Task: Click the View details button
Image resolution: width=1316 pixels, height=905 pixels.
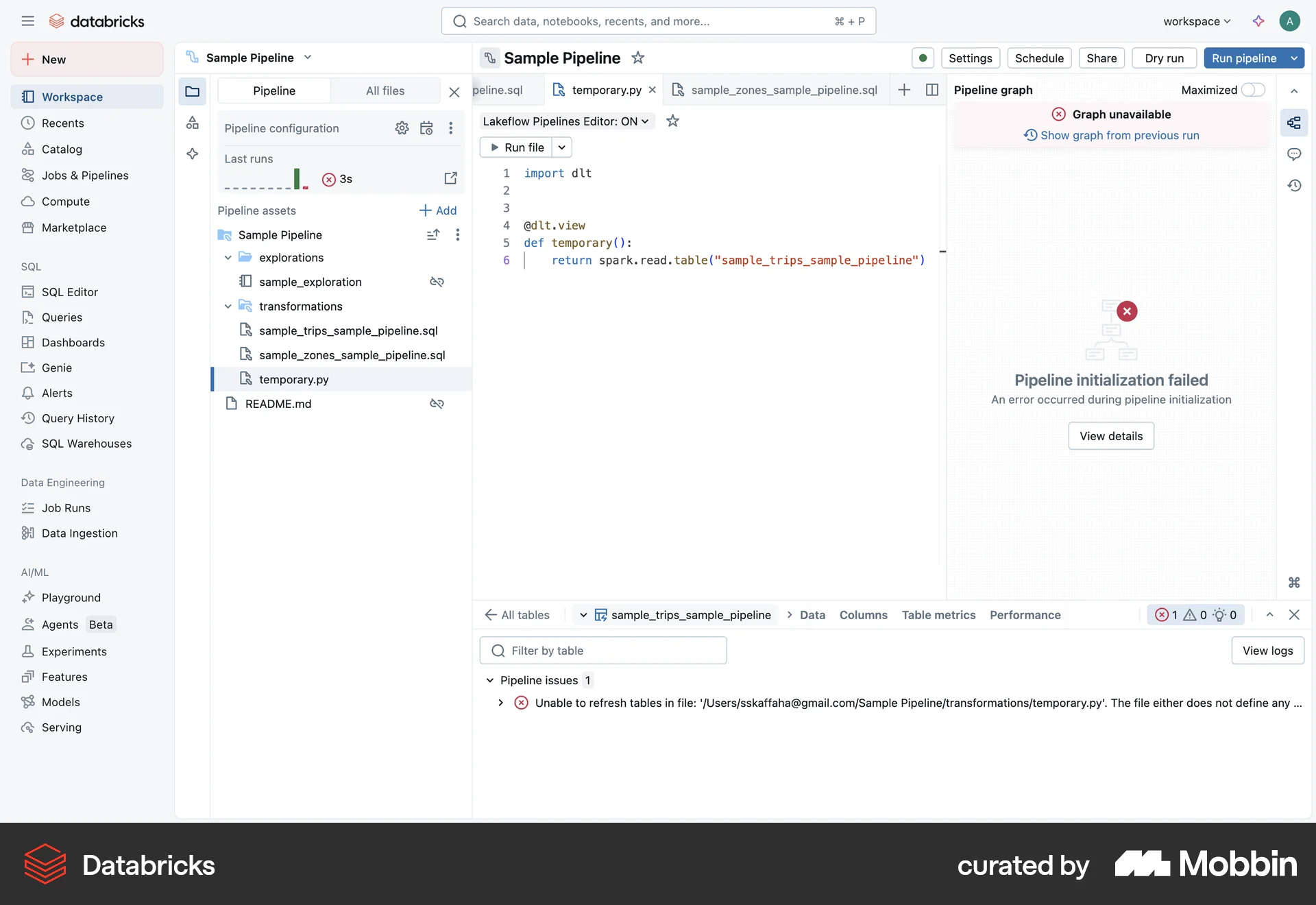Action: point(1110,435)
